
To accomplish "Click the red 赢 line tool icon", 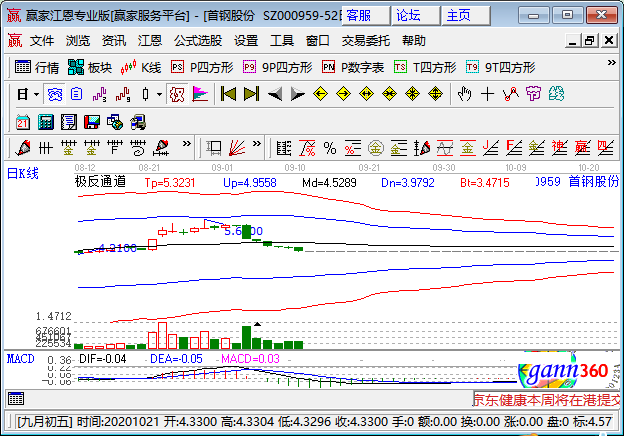I will pos(582,148).
